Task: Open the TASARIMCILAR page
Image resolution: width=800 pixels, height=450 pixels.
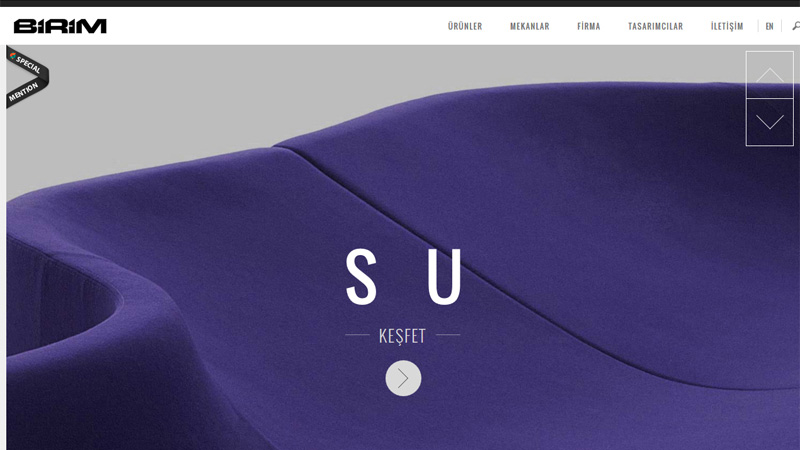Action: [x=655, y=26]
